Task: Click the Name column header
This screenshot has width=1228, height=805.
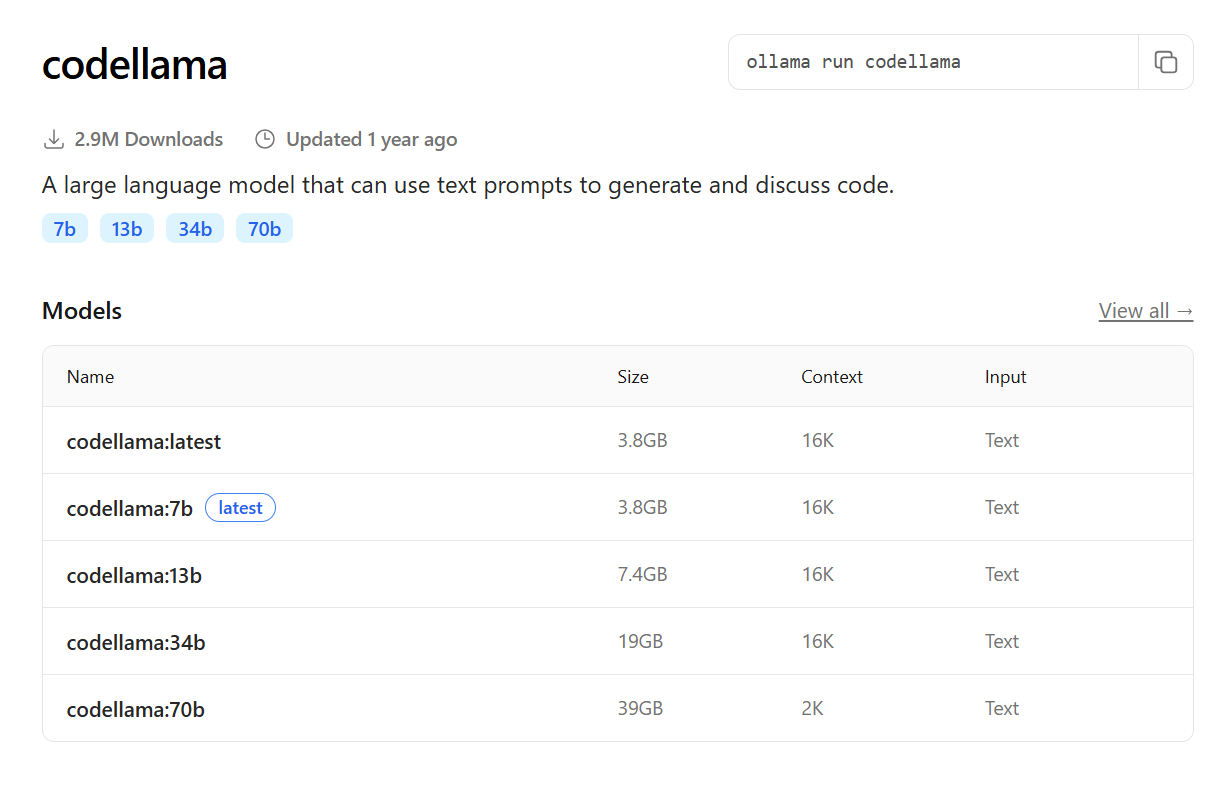Action: [90, 377]
